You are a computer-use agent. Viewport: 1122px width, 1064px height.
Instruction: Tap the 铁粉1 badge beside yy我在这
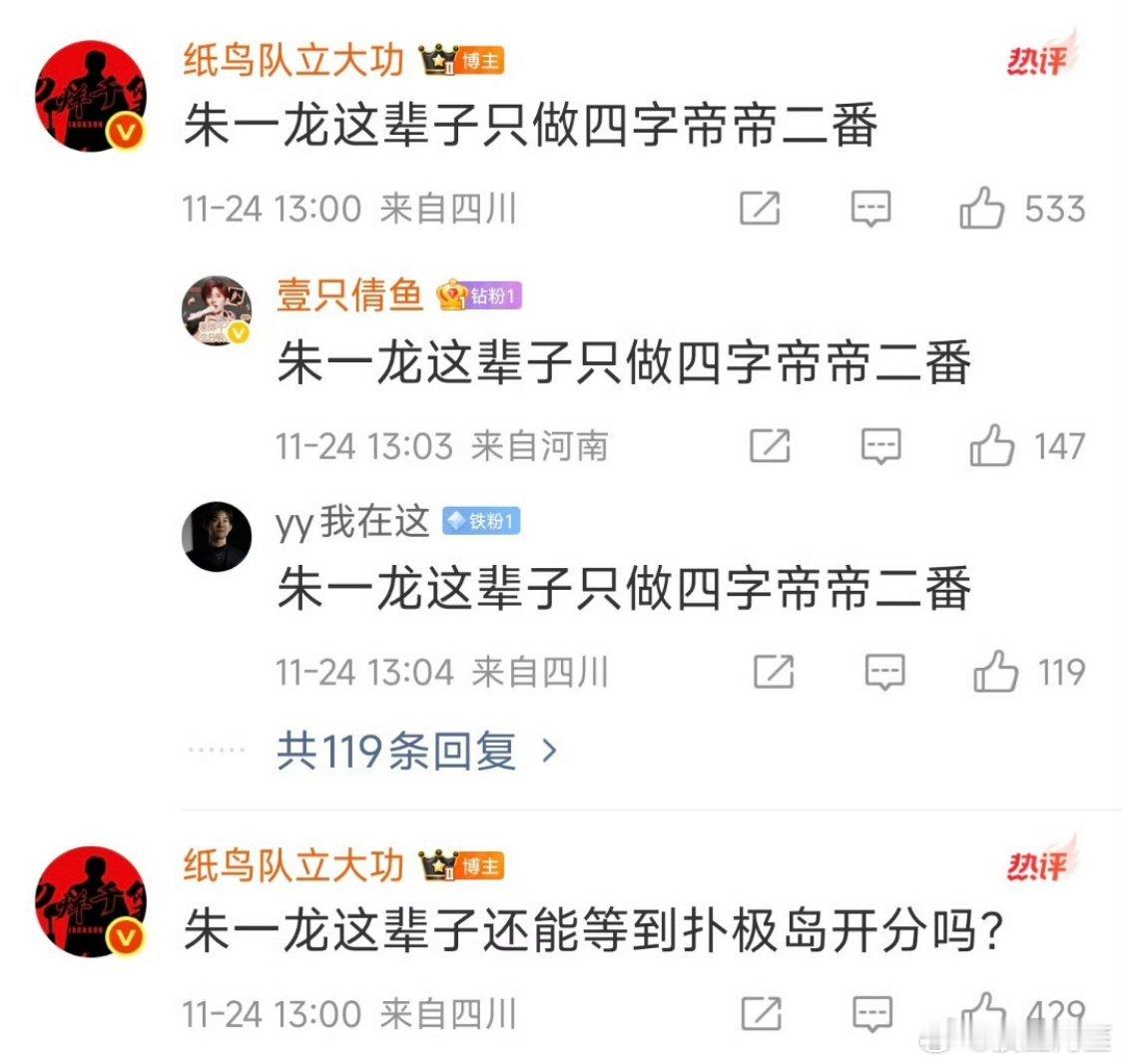click(481, 521)
